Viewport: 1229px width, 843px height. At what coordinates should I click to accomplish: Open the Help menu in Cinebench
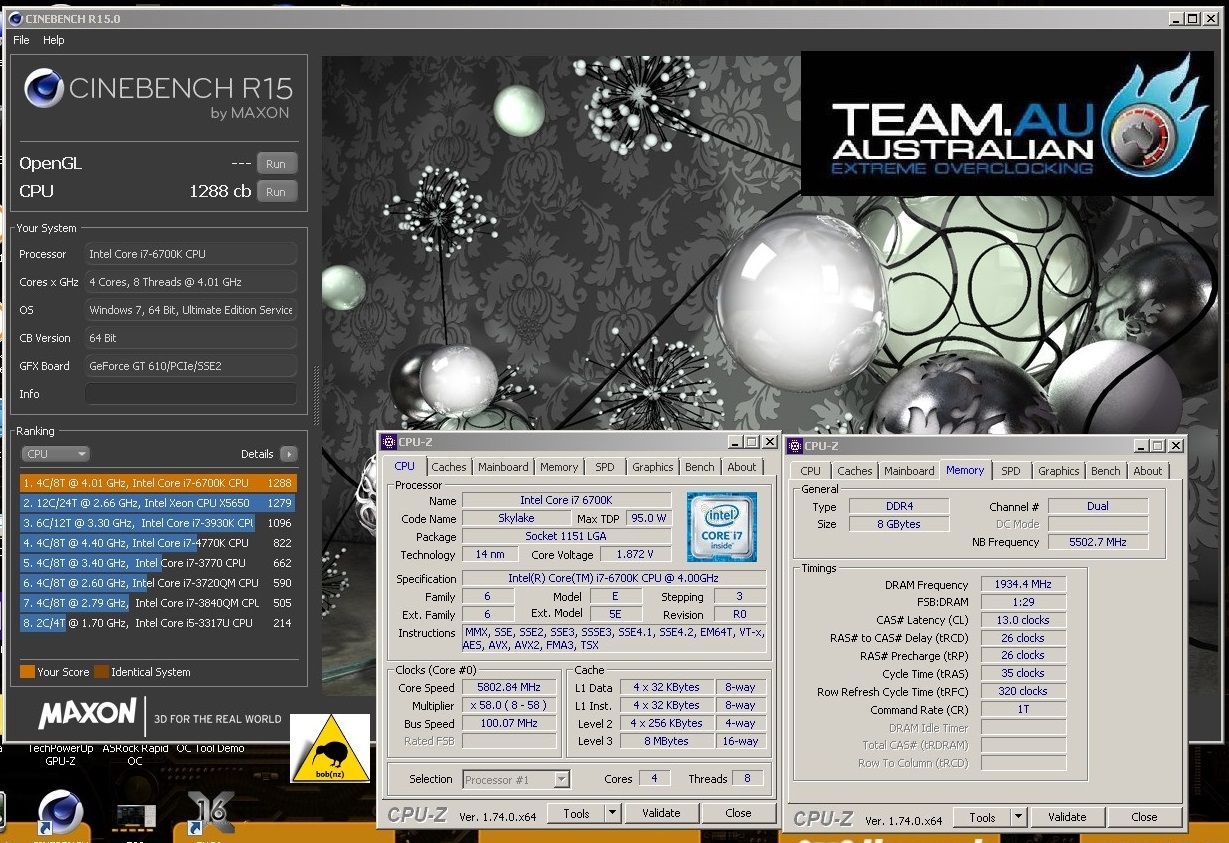click(x=54, y=40)
